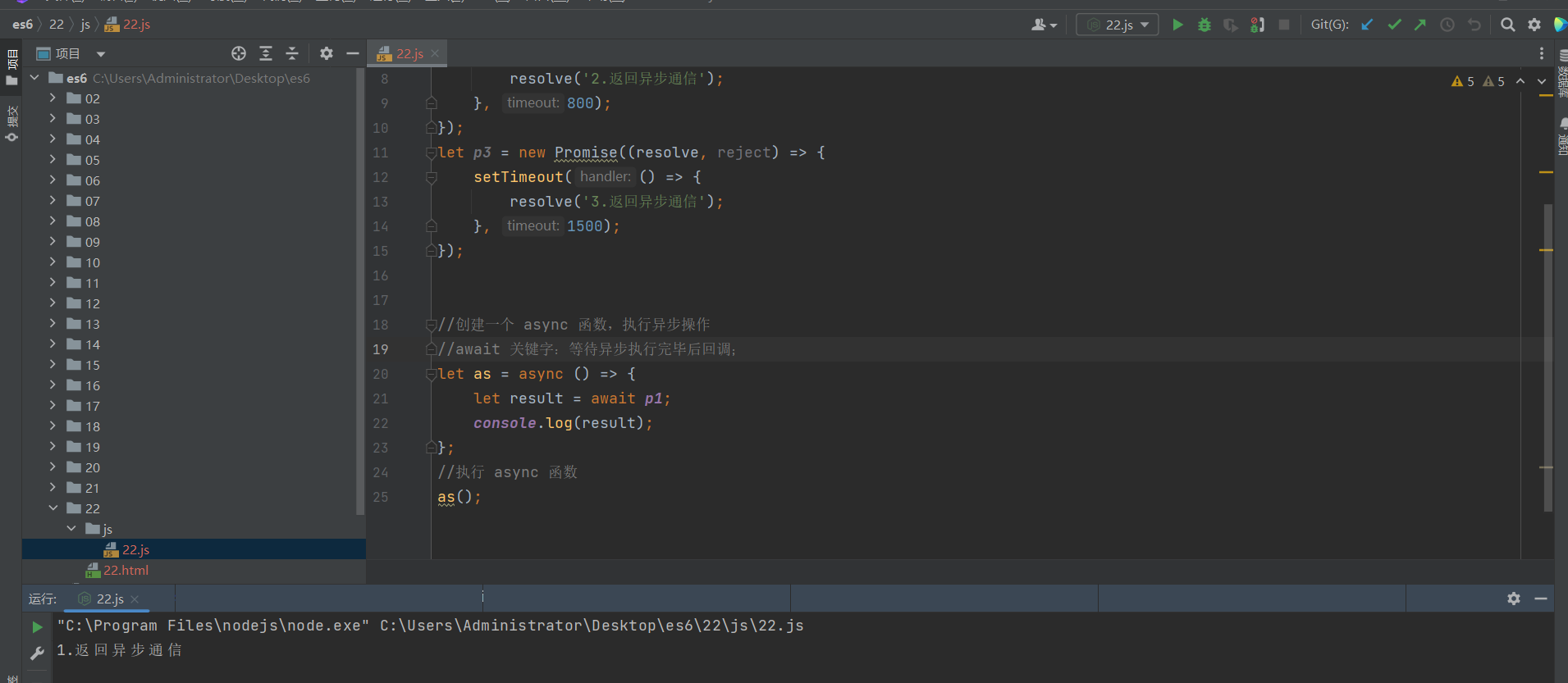Click the as() call on line 25
The image size is (1568, 683).
(x=459, y=497)
